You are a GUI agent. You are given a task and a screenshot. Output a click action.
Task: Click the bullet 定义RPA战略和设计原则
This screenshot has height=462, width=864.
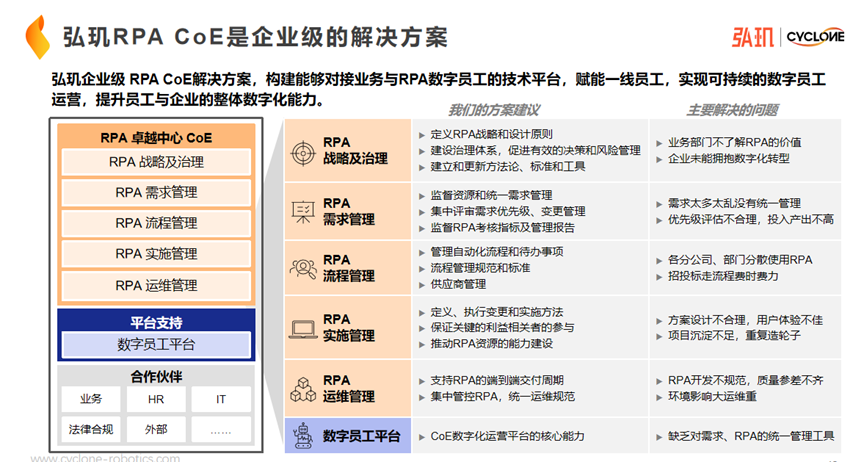491,134
